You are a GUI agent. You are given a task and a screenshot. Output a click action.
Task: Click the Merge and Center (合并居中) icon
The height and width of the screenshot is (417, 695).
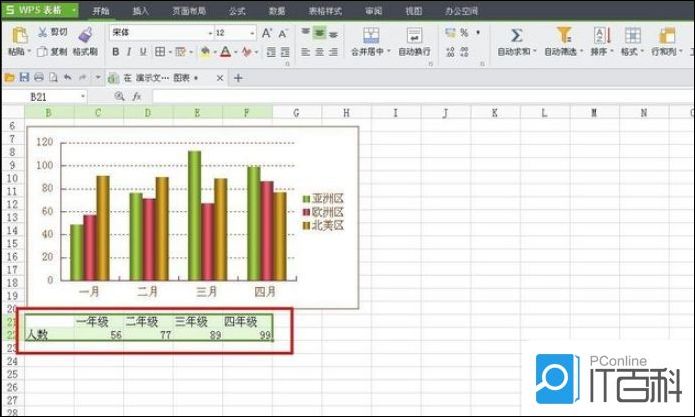tap(371, 35)
